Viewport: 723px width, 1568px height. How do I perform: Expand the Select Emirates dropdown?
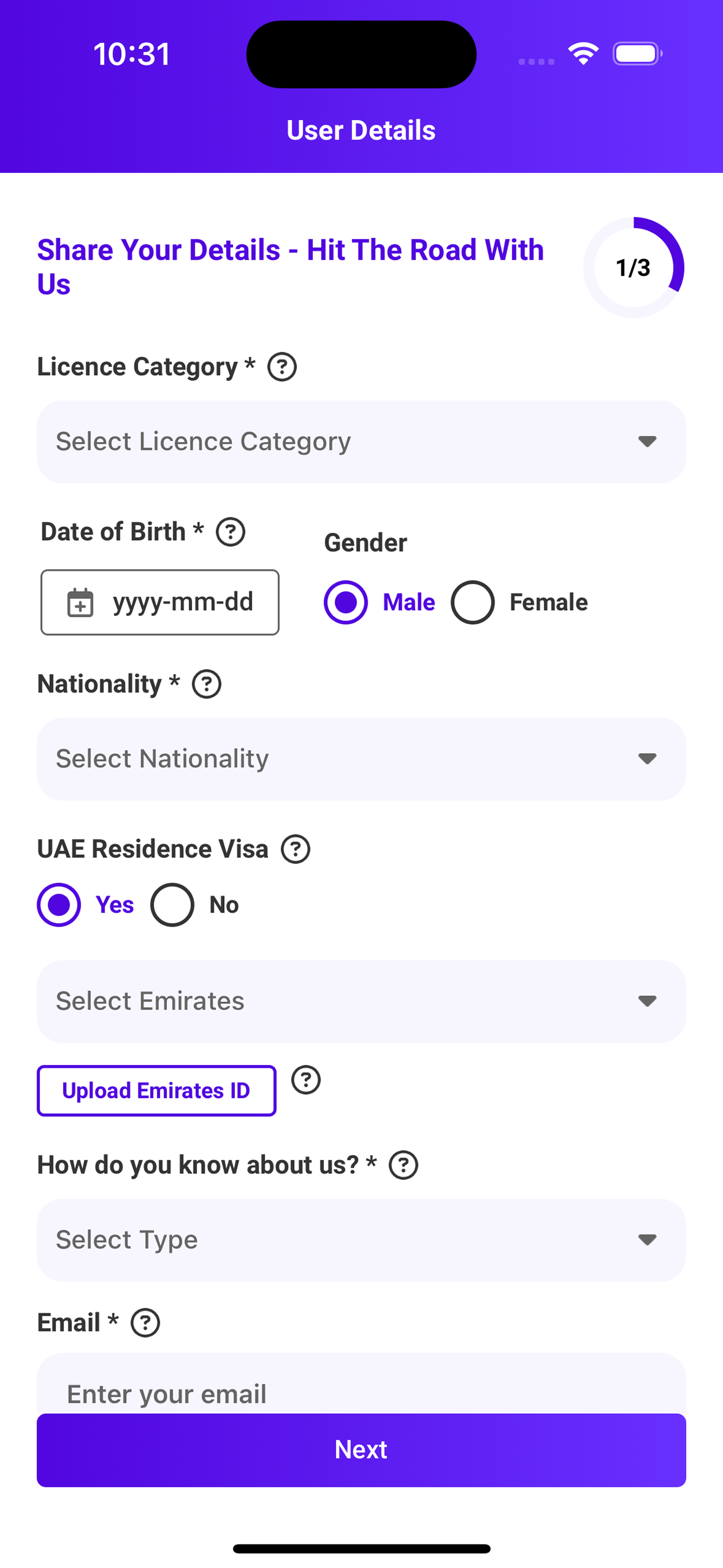[361, 1001]
